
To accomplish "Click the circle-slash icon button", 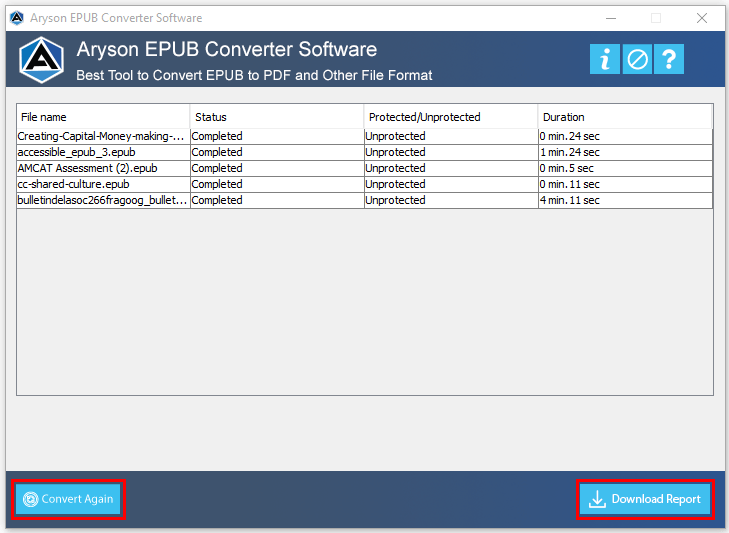I will point(637,59).
